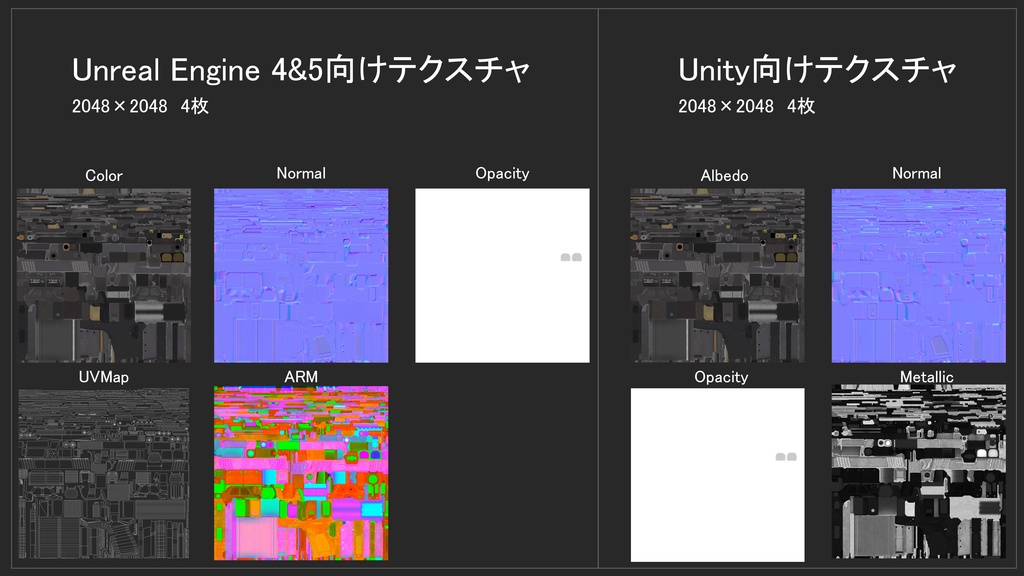Click the Unreal Color texture thumbnail
The width and height of the screenshot is (1024, 576).
point(104,276)
